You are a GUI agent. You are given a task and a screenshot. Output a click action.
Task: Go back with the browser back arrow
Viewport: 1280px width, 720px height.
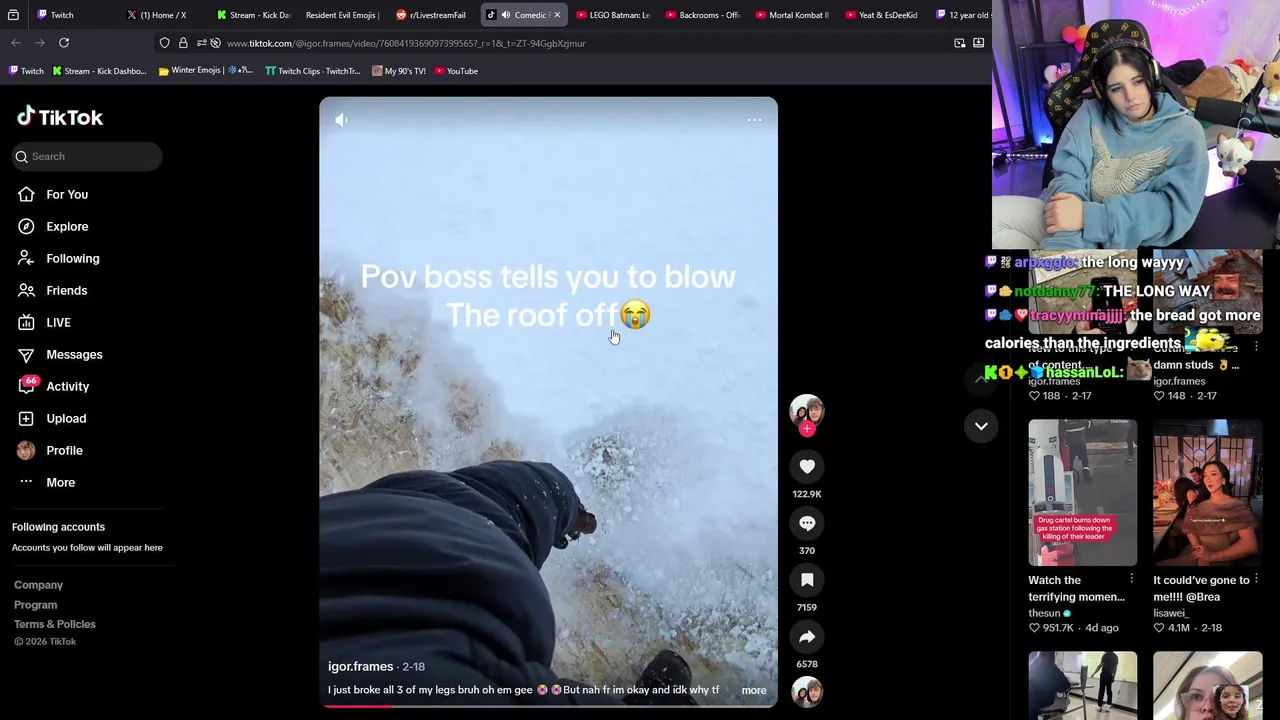16,43
